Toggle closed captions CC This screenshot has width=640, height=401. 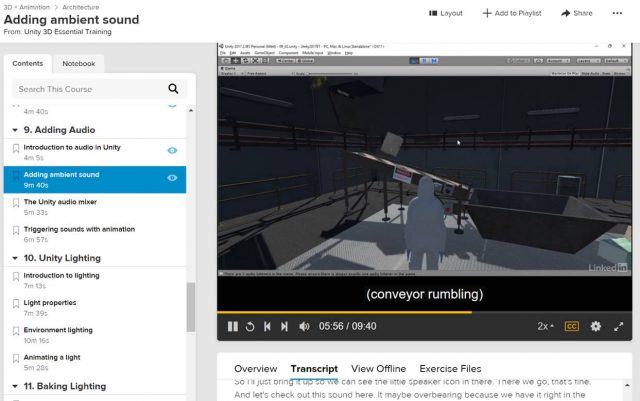tap(571, 326)
